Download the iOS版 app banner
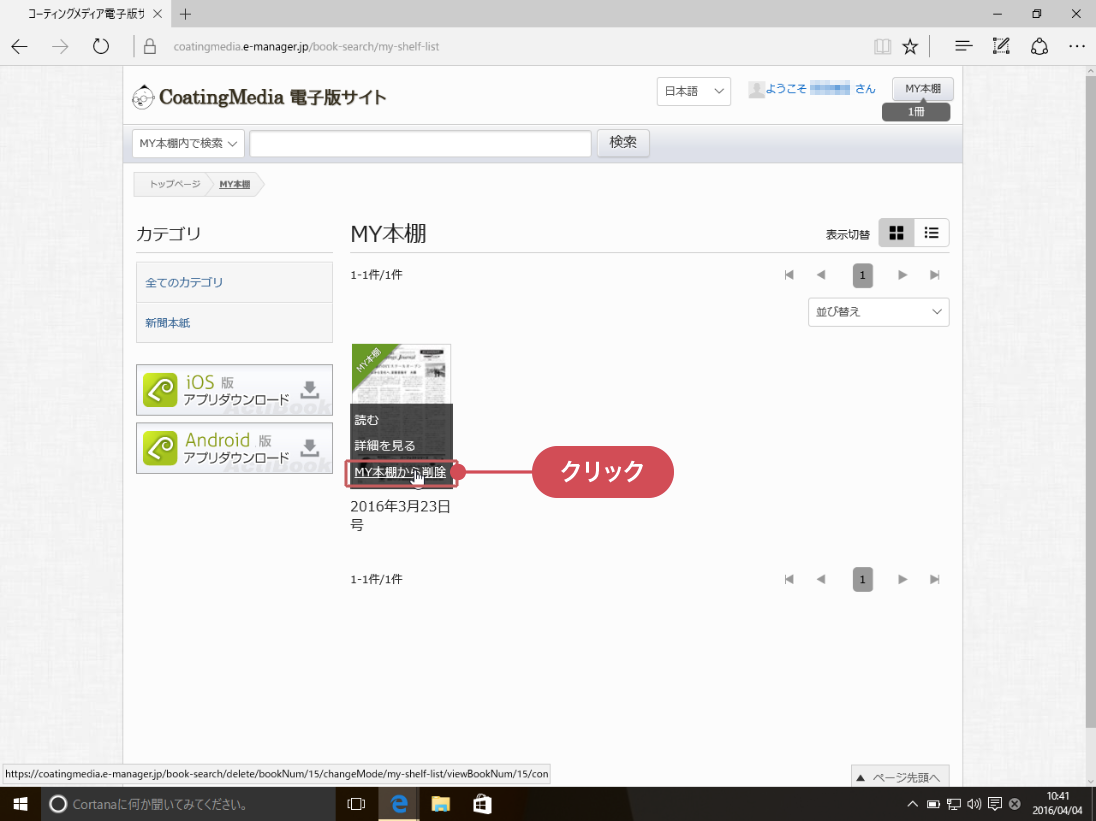The image size is (1096, 821). click(x=234, y=390)
